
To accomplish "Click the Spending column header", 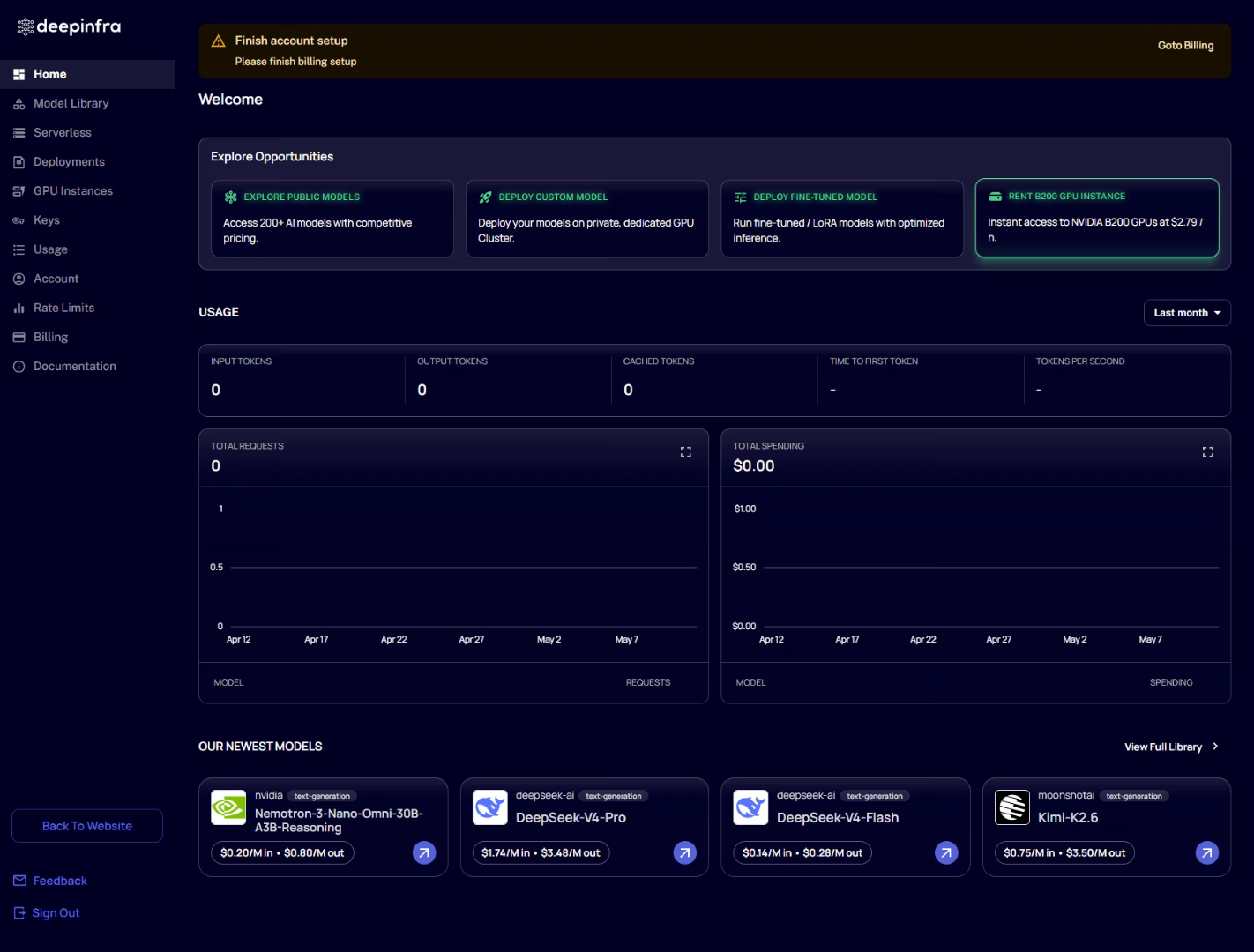I will 1171,682.
